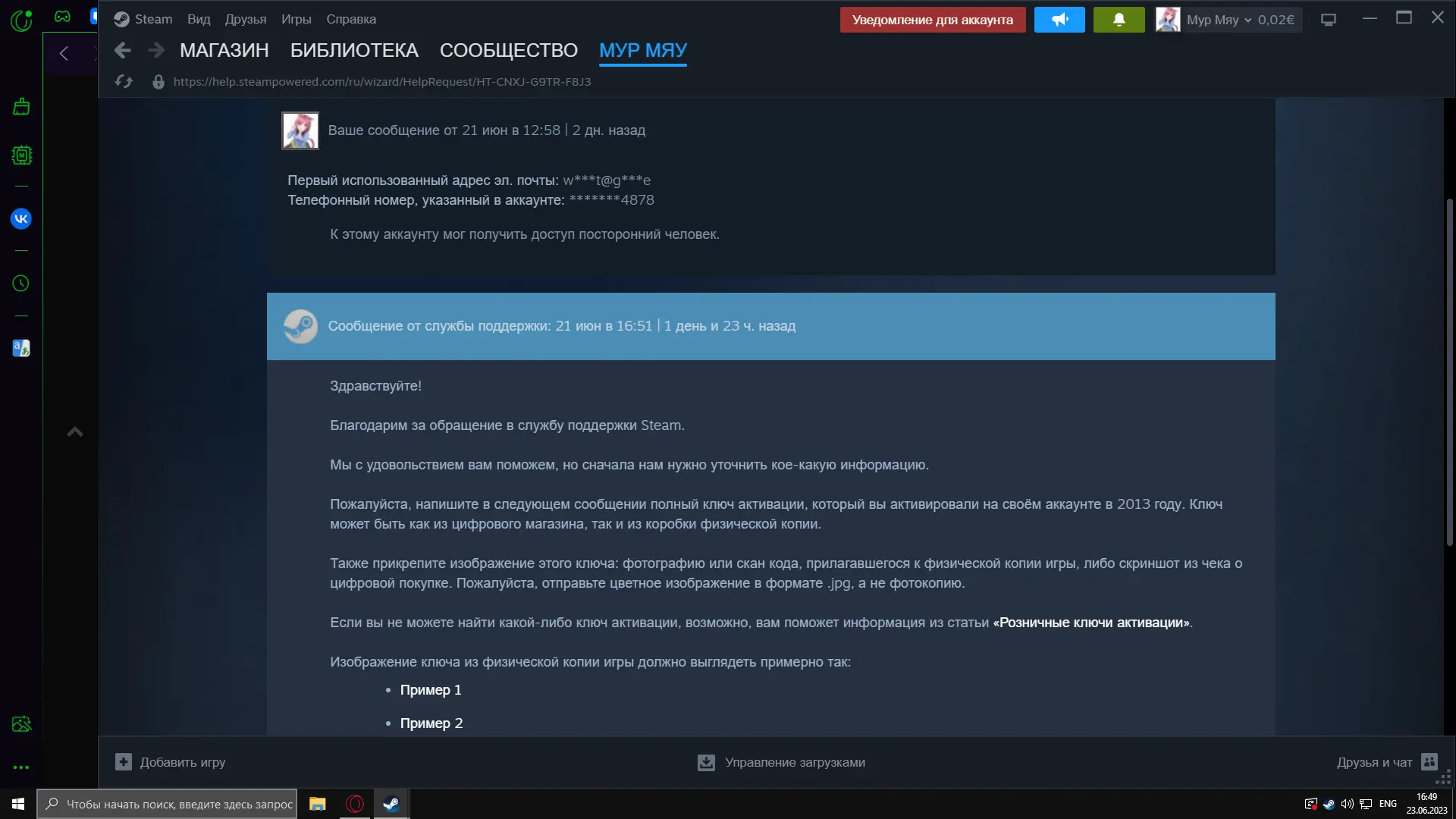The image size is (1456, 819).
Task: Click the green browser logo top-left
Action: (21, 20)
